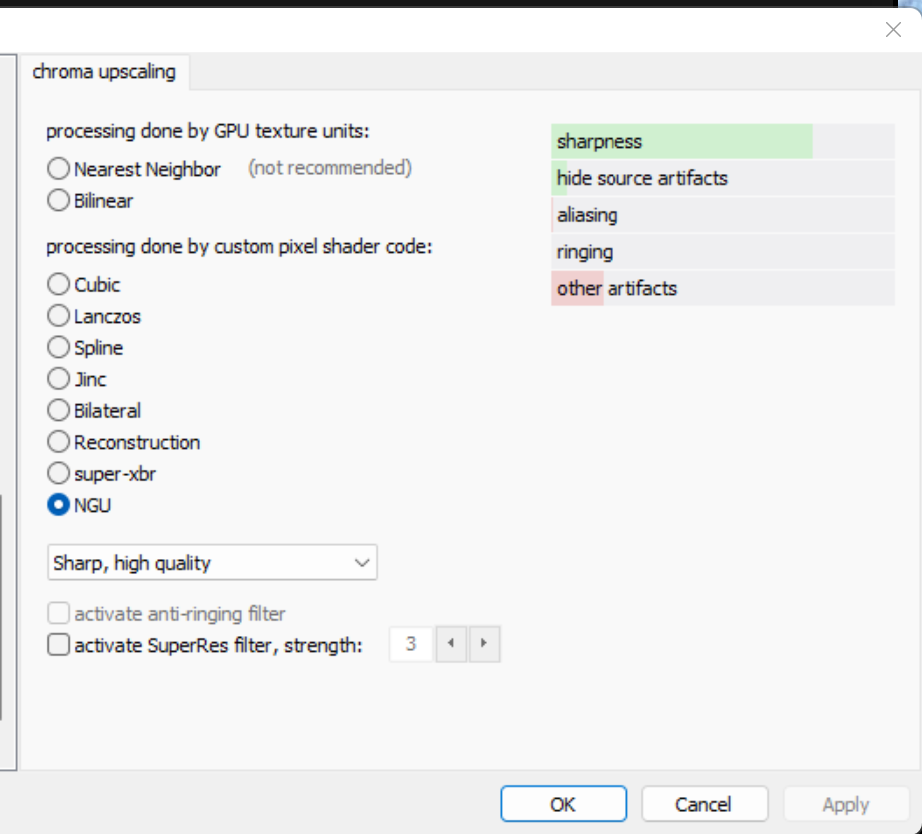Choose Reconstruction radio option

pyautogui.click(x=58, y=442)
